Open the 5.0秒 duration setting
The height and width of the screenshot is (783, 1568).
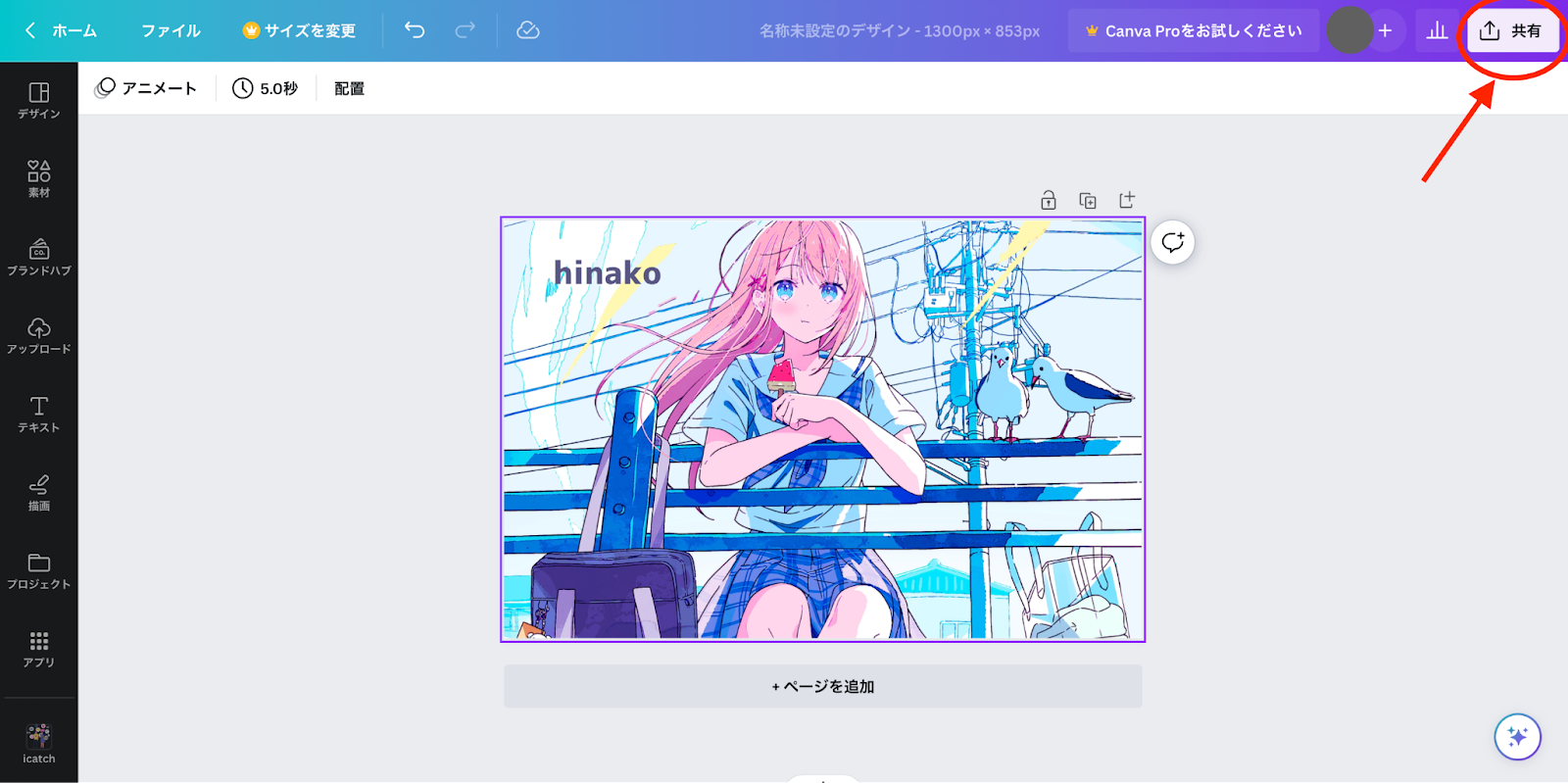coord(265,88)
